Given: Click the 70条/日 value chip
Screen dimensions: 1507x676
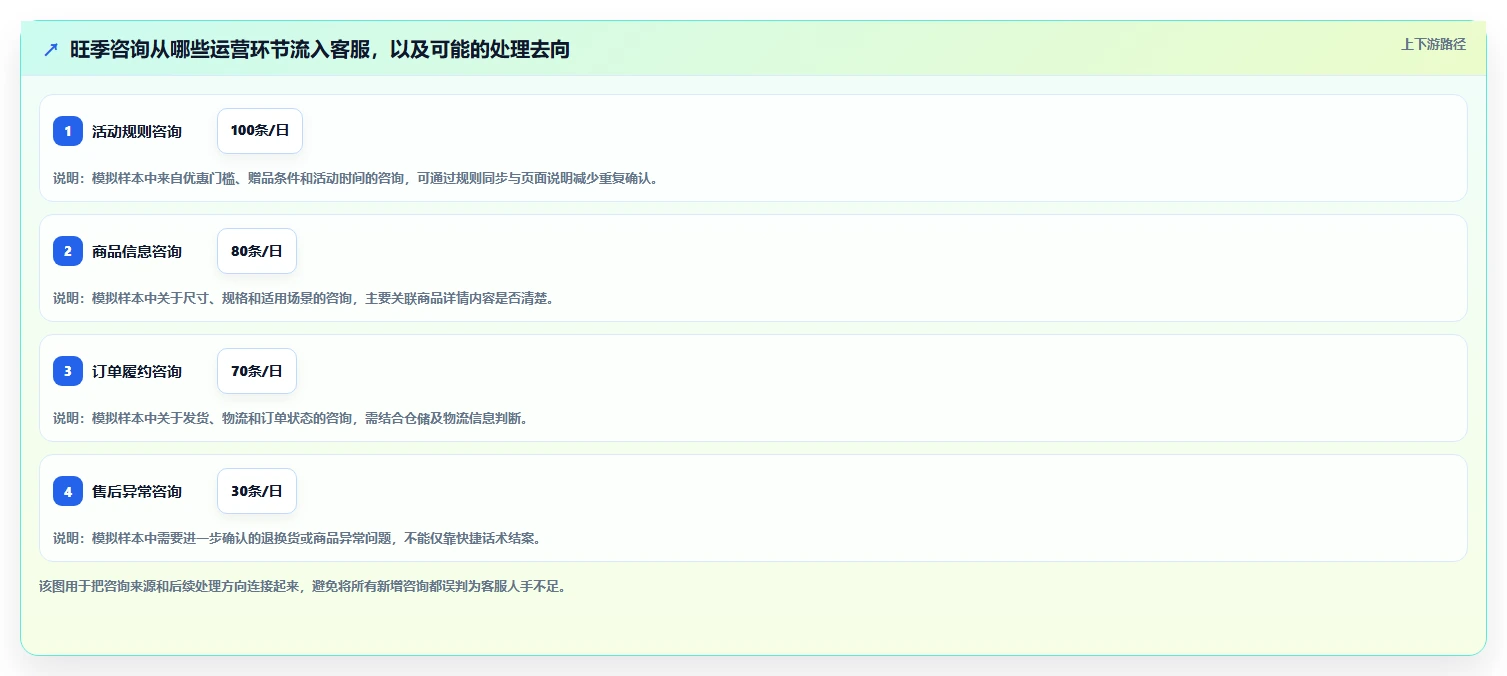Looking at the screenshot, I should click(x=257, y=371).
